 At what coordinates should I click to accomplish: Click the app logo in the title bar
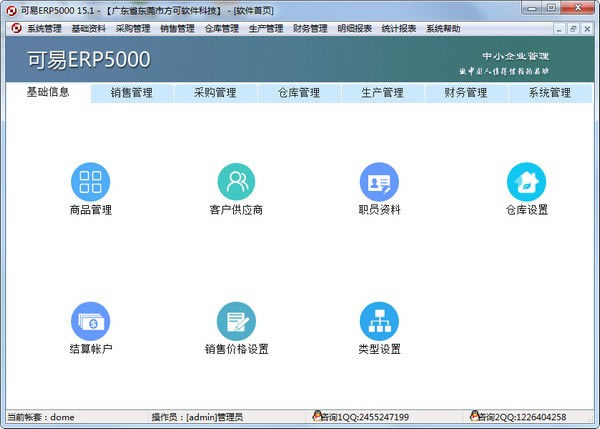click(x=11, y=11)
